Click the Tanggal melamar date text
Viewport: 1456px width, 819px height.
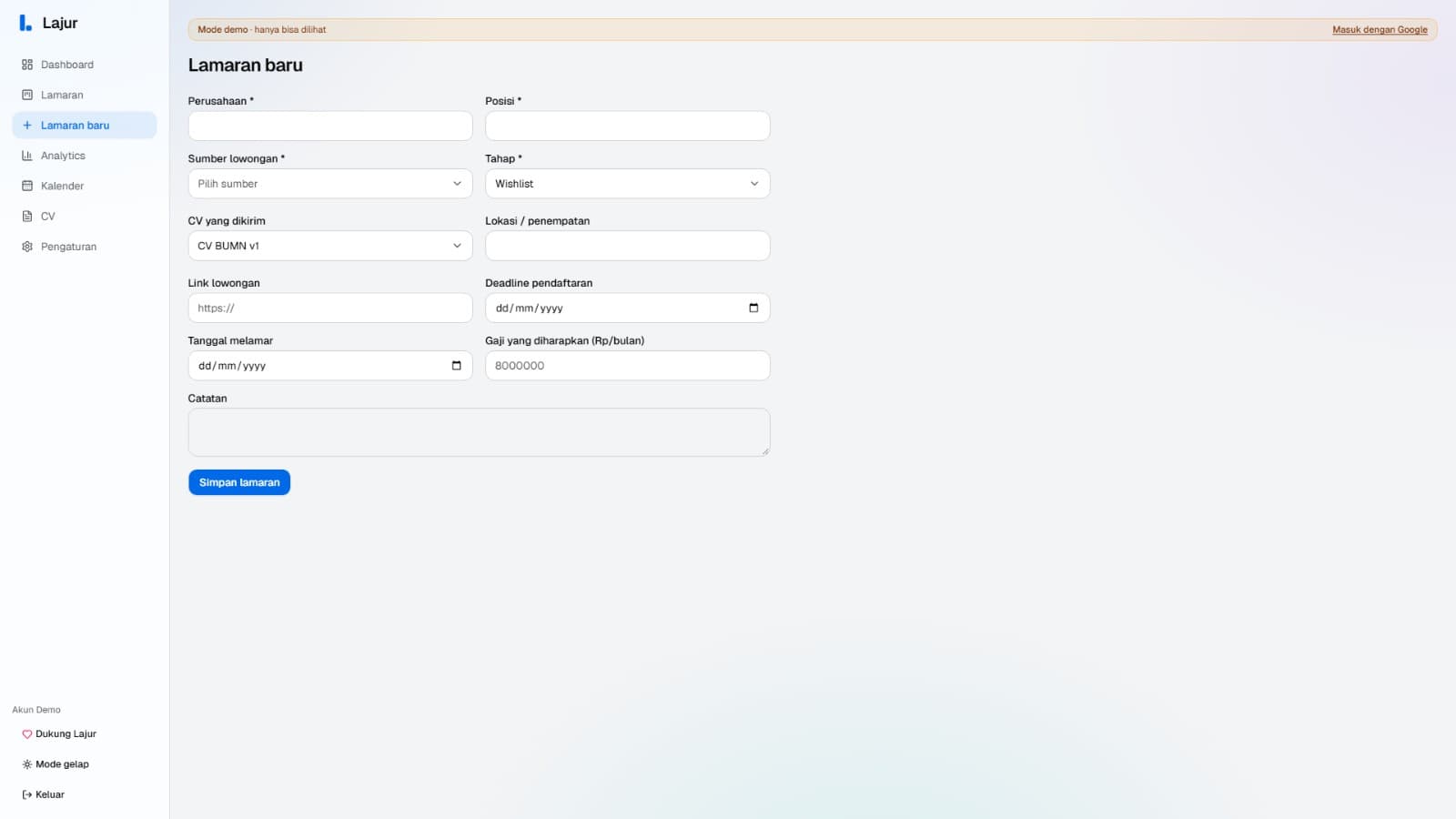click(x=232, y=366)
